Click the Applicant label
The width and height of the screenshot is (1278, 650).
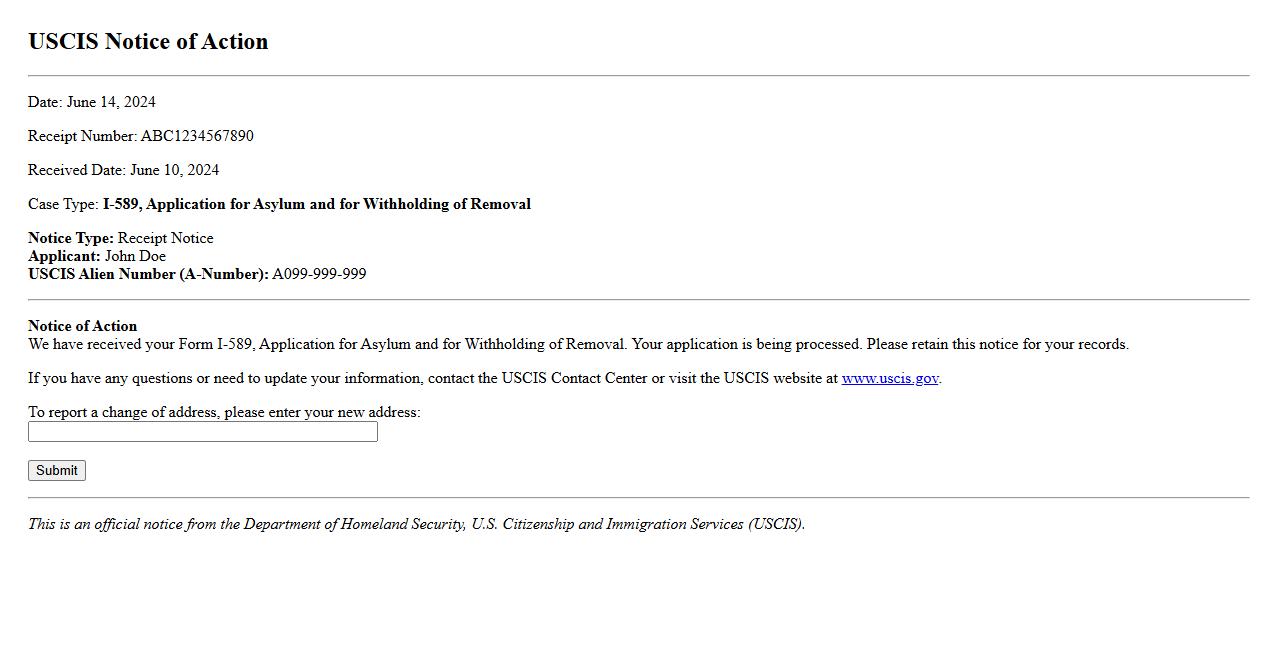64,256
